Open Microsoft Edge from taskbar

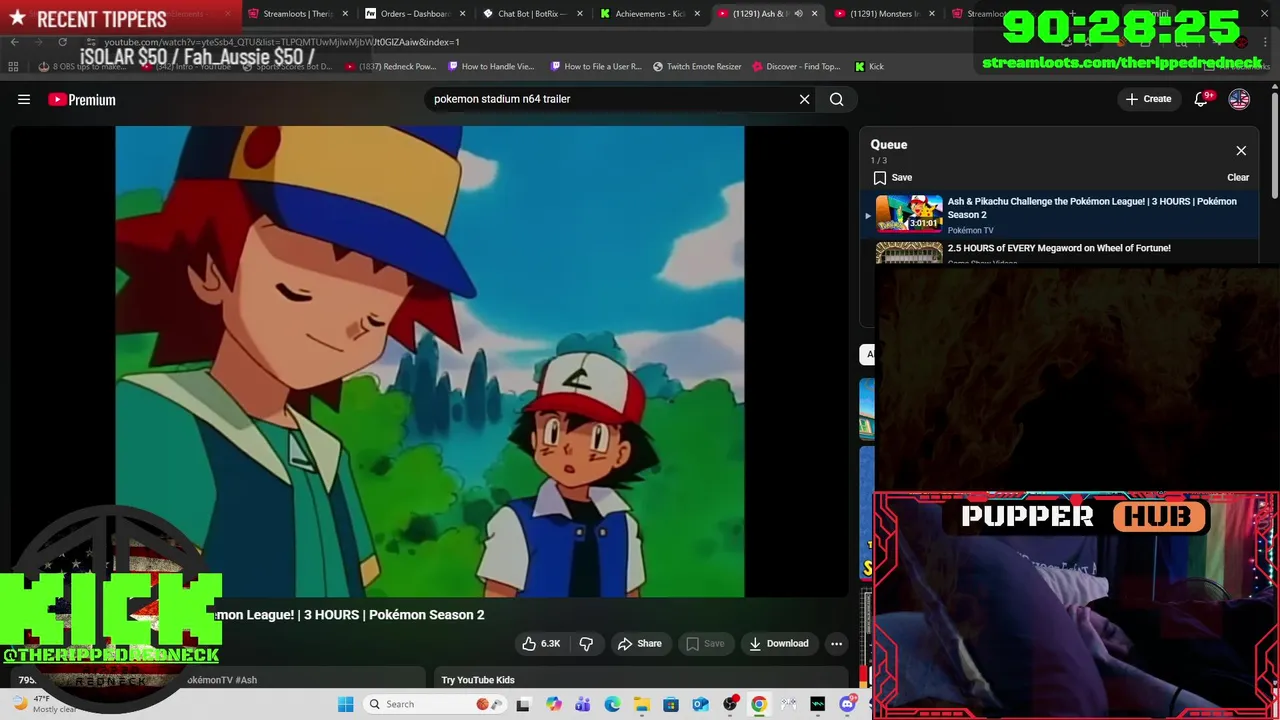click(612, 704)
